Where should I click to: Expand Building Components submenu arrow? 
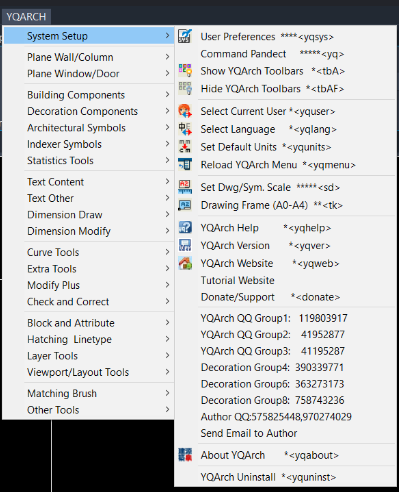[x=167, y=95]
